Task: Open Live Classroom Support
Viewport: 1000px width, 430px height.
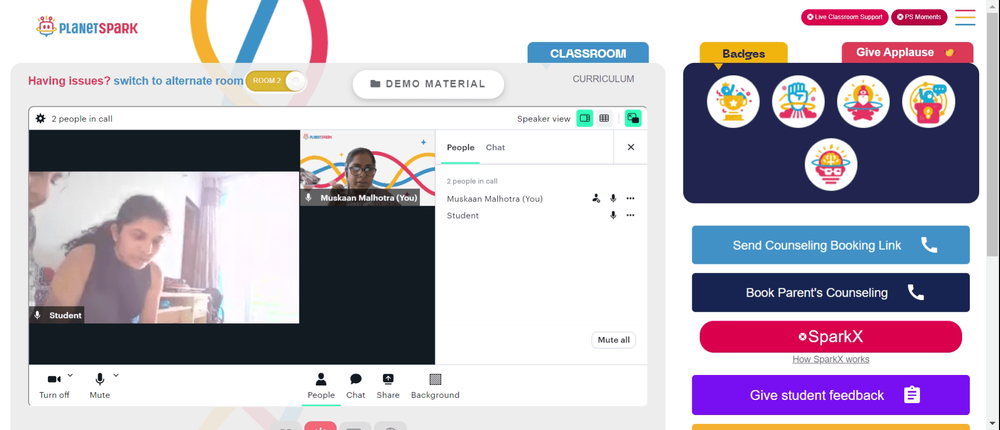Action: 844,17
